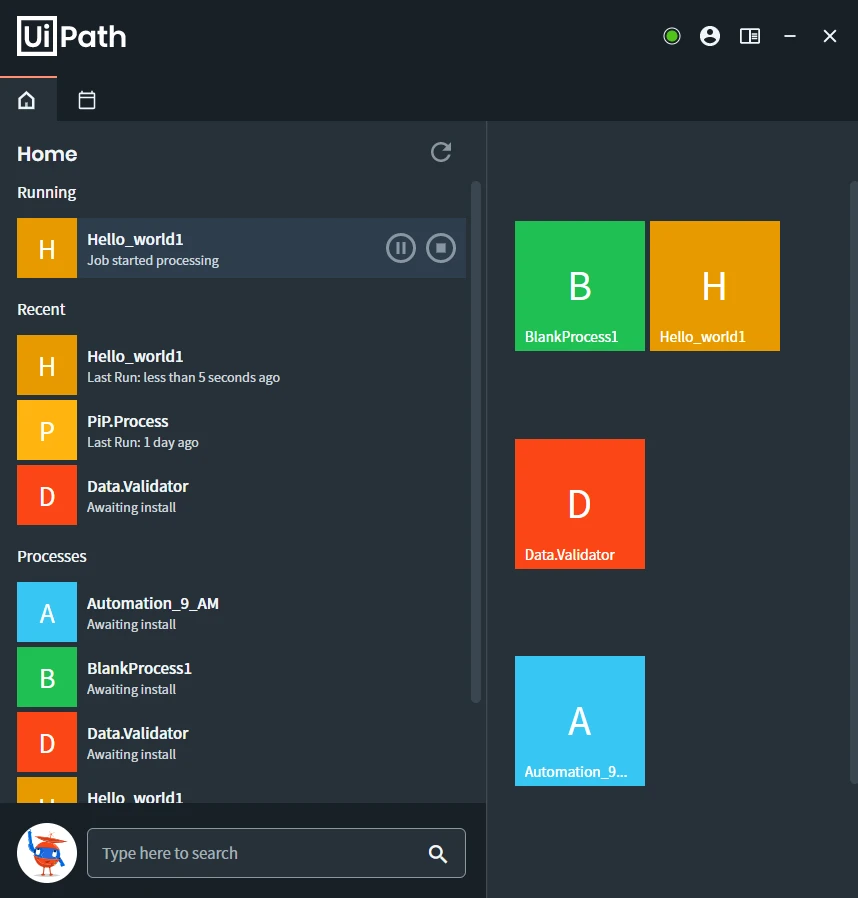Screen dimensions: 858x898
Task: Click D icon of Data.Validator under Processes
Action: (x=47, y=742)
